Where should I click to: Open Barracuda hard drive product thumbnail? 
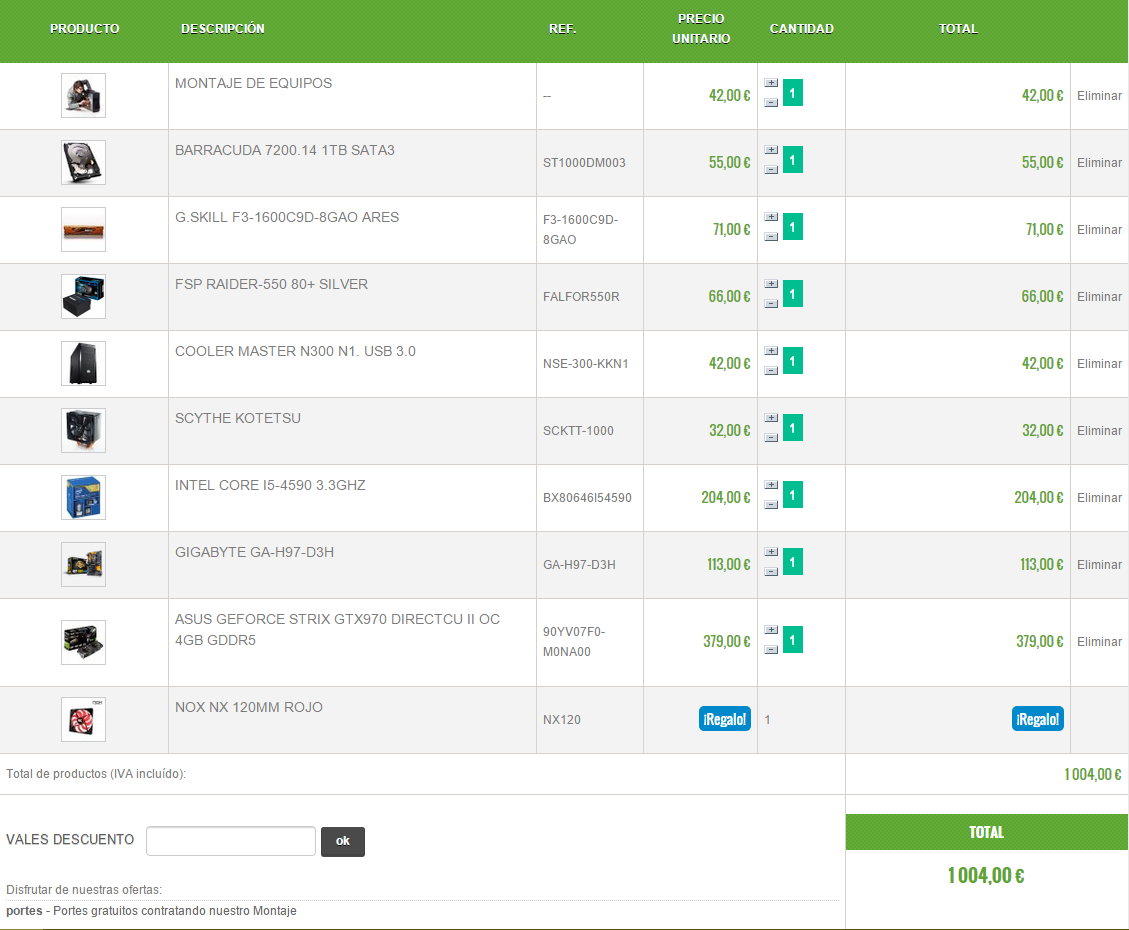84,162
